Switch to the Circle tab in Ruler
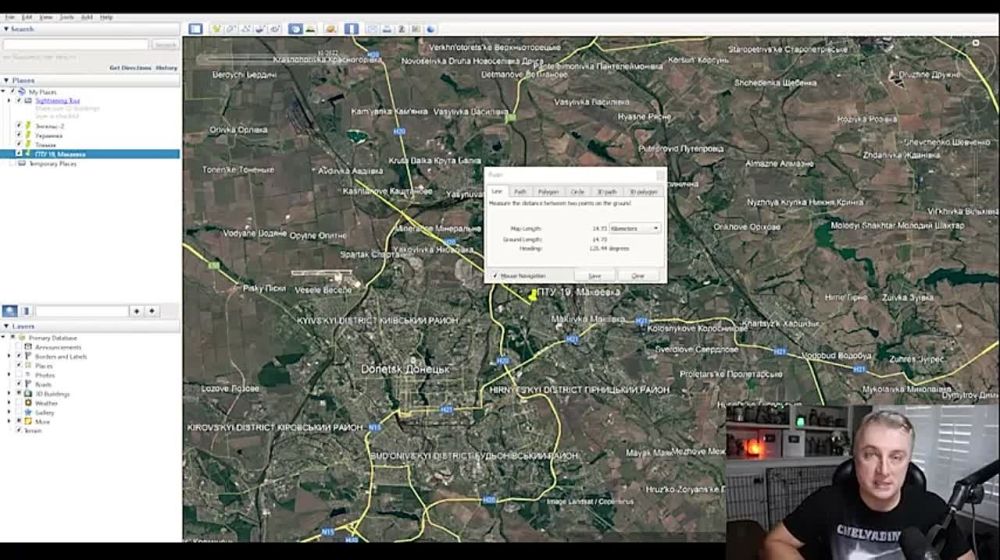1000x560 pixels. [x=577, y=191]
